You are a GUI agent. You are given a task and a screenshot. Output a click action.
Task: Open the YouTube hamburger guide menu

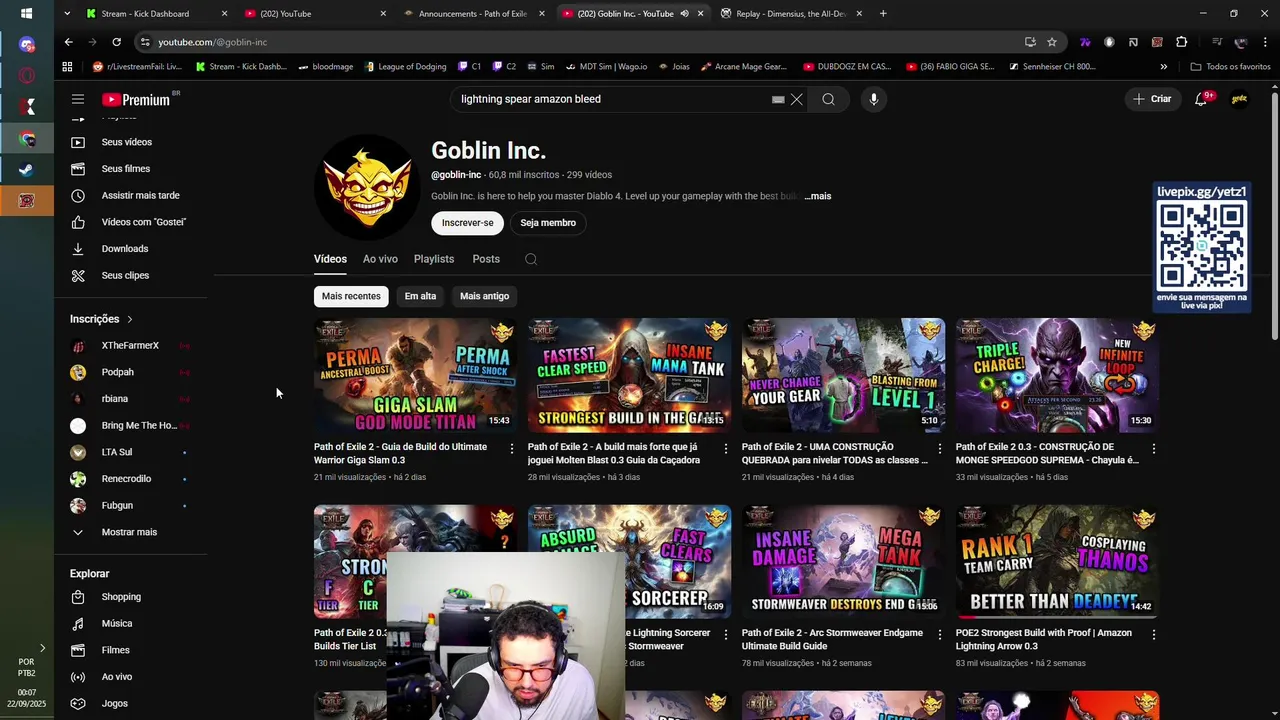click(78, 99)
